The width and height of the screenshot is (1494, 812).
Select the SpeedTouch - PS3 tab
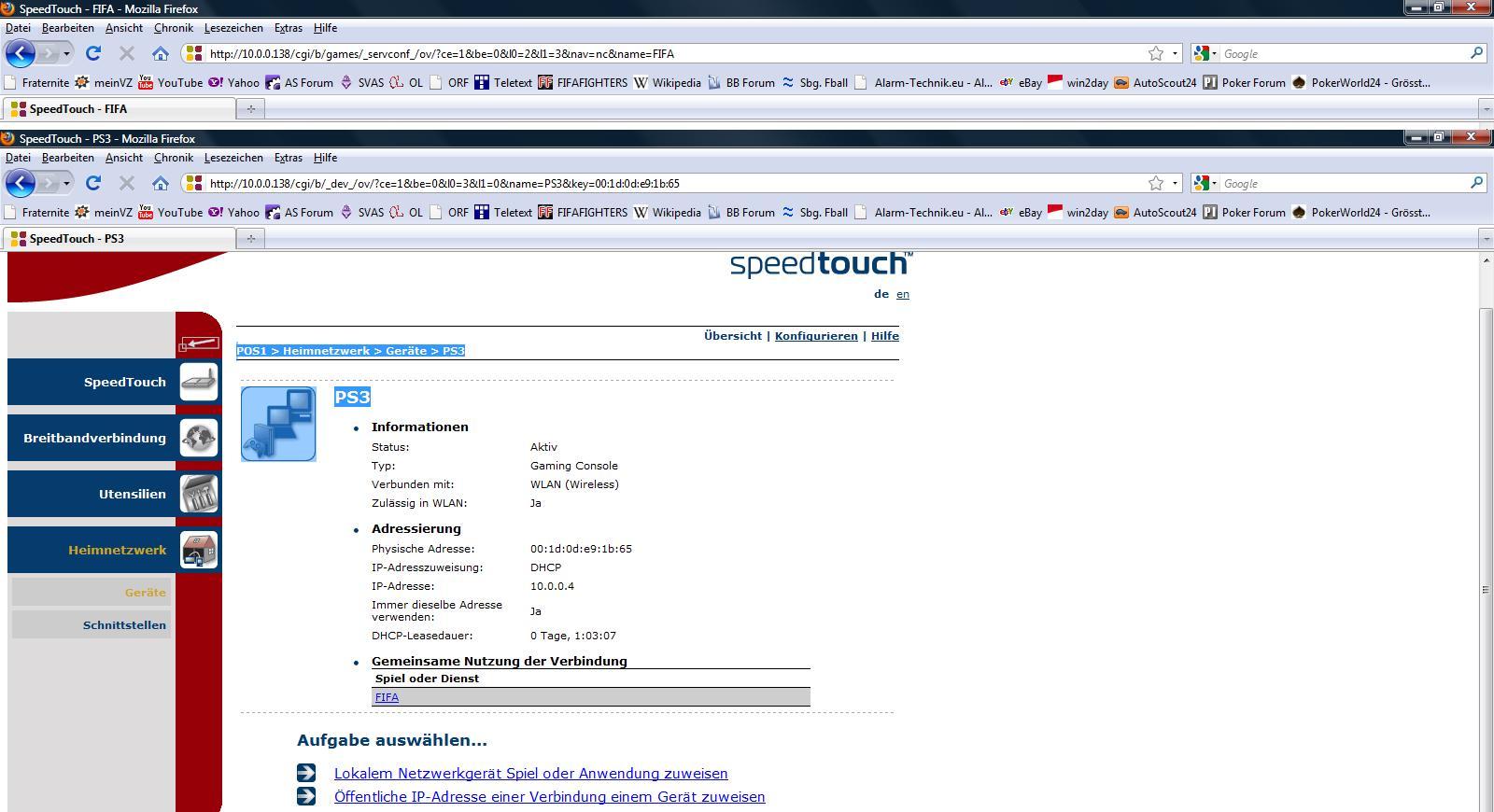click(119, 239)
